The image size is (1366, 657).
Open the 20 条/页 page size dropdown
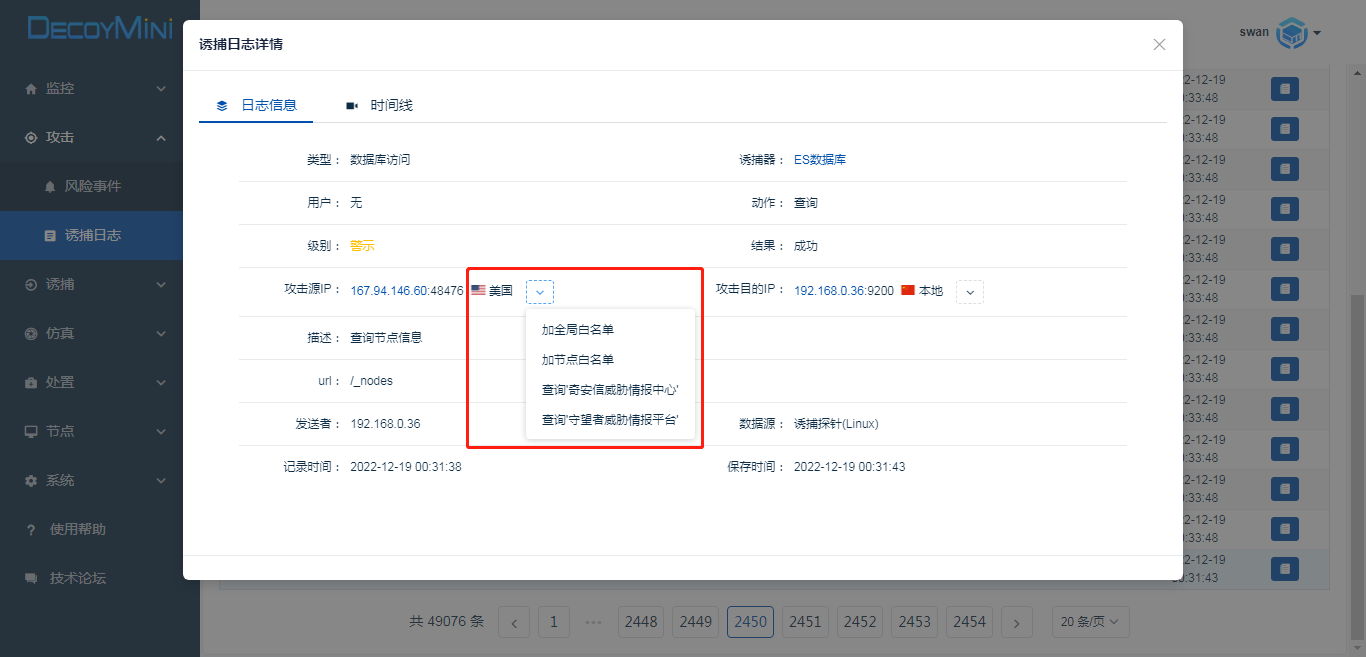click(x=1090, y=622)
